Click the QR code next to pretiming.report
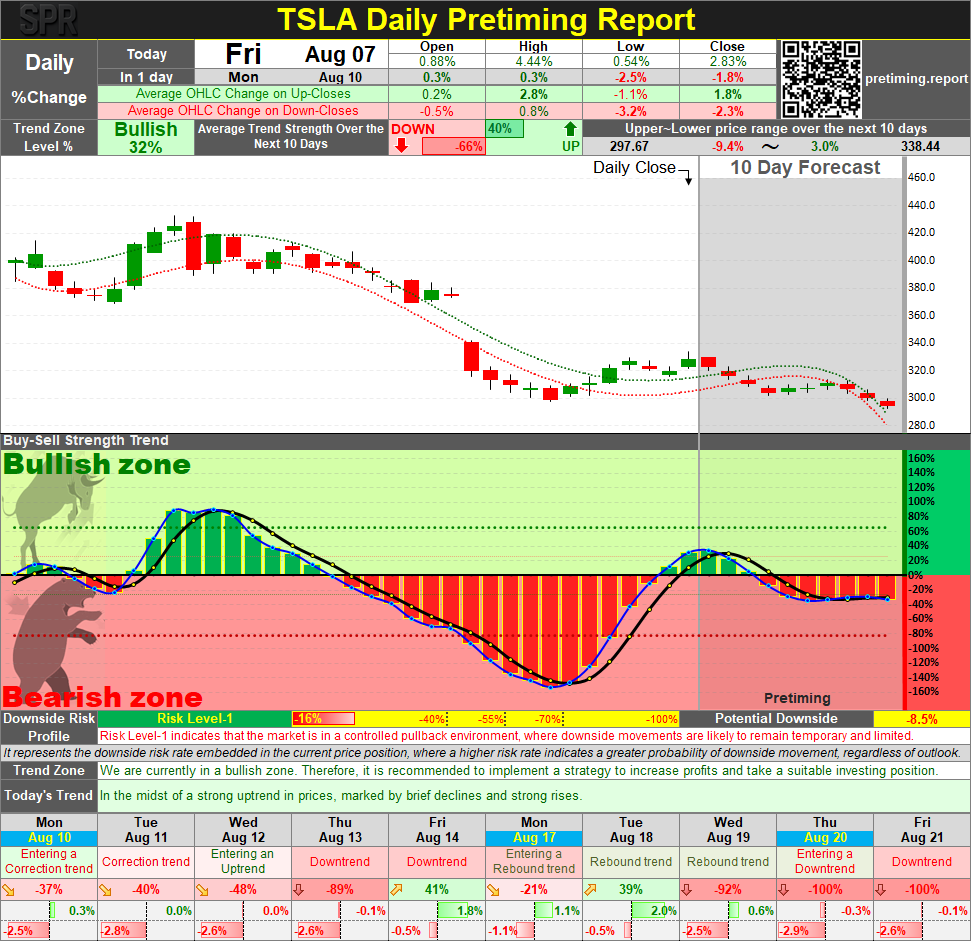Image resolution: width=971 pixels, height=941 pixels. (x=821, y=79)
